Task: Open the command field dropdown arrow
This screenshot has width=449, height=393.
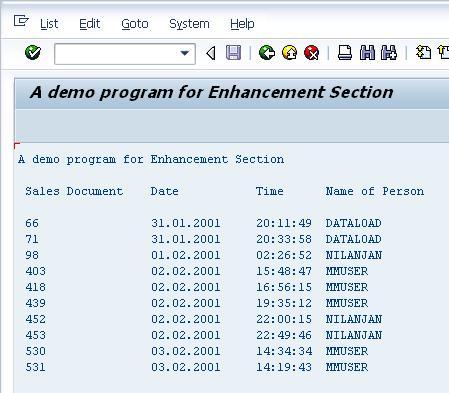Action: click(185, 53)
